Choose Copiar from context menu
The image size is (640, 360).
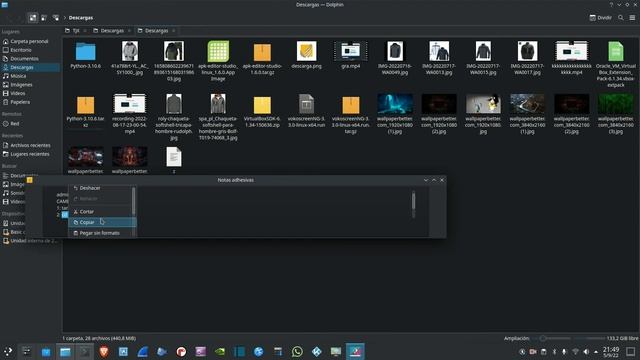102,222
